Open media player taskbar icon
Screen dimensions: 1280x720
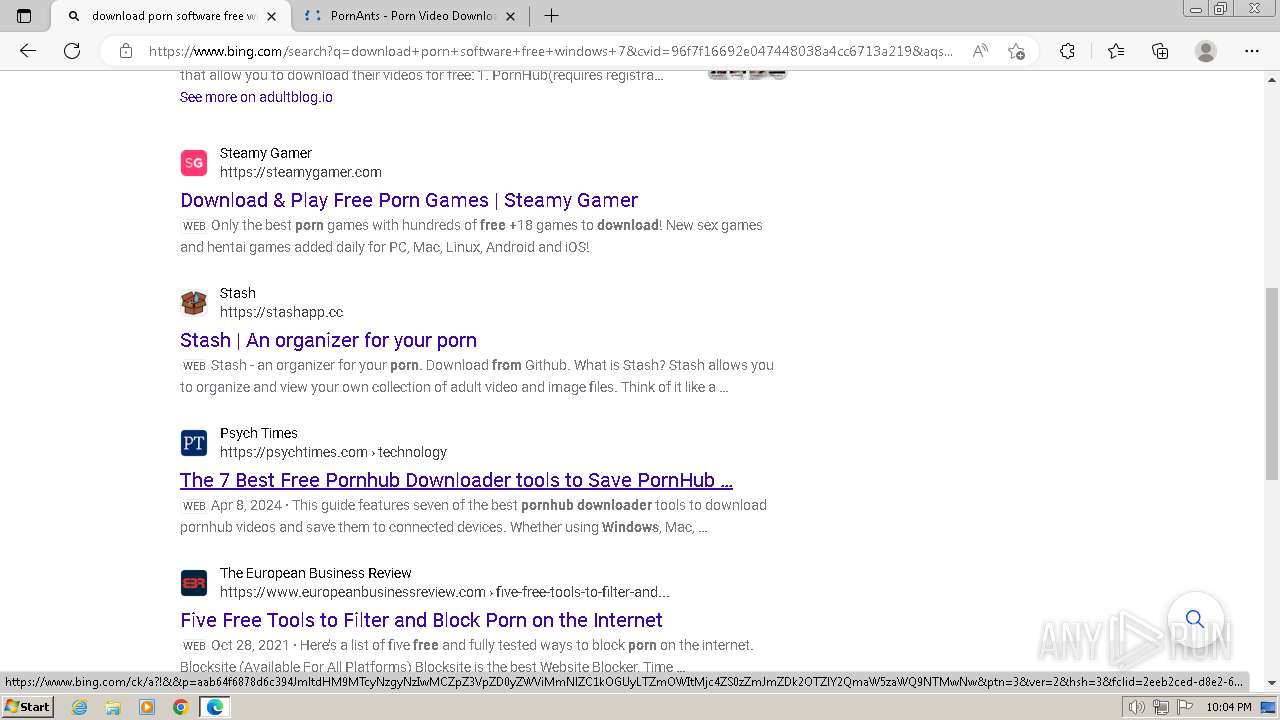click(x=147, y=707)
